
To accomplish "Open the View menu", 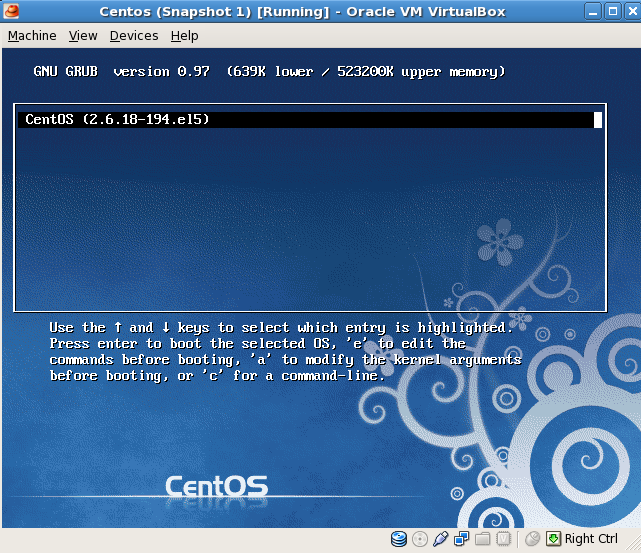I will (x=83, y=35).
